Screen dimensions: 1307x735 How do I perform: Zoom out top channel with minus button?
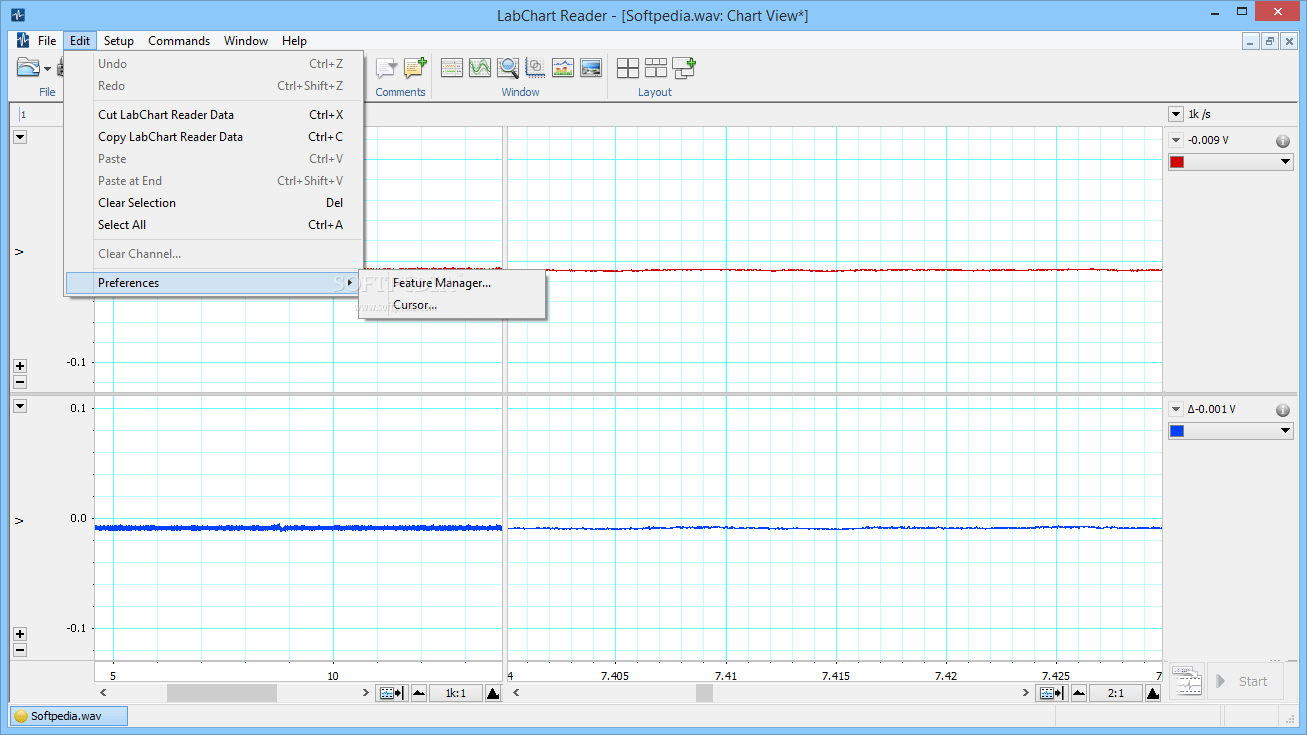click(20, 382)
